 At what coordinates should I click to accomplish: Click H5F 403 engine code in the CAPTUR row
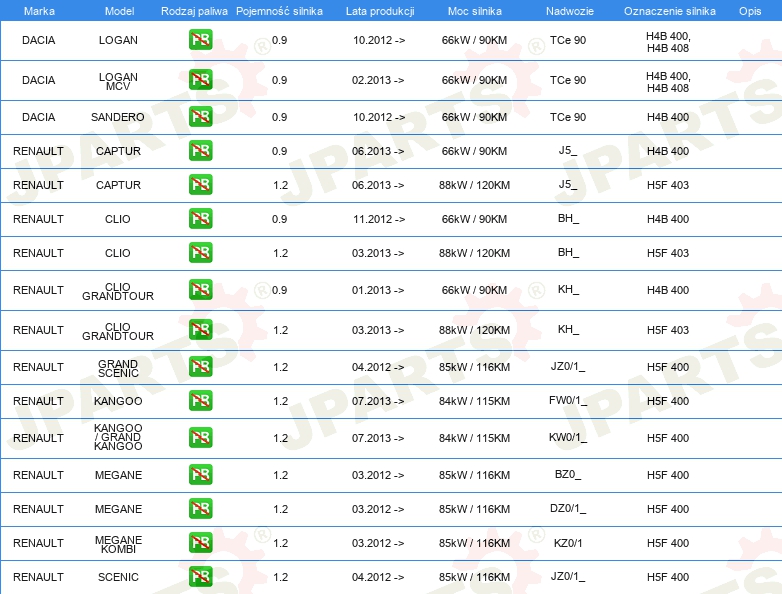pos(668,185)
